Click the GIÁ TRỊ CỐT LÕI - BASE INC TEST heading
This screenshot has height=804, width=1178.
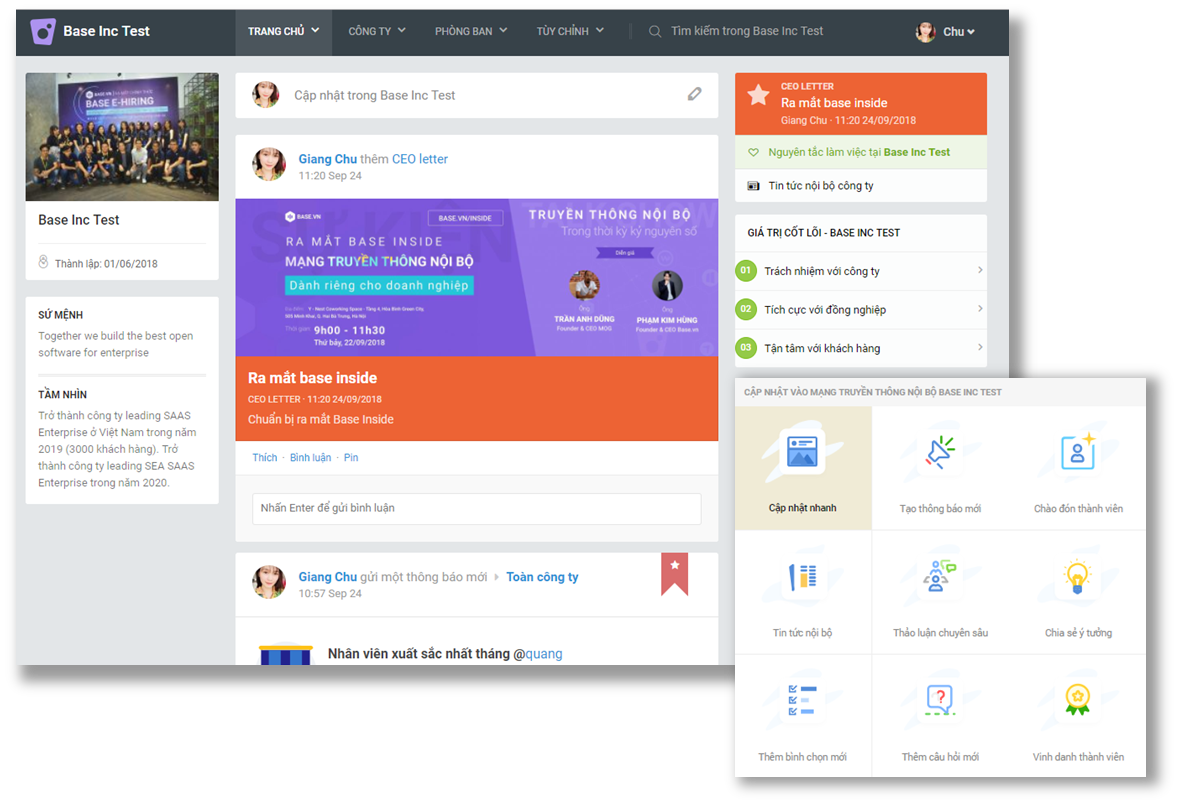pos(823,233)
